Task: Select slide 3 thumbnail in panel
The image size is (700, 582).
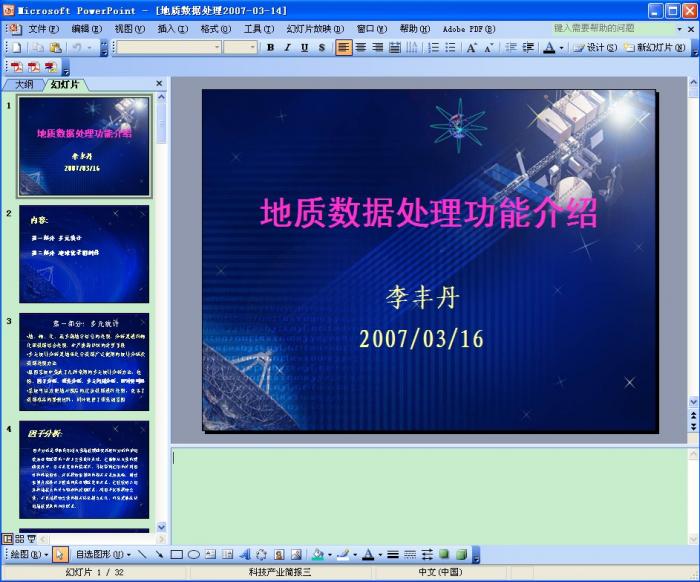Action: coord(84,361)
